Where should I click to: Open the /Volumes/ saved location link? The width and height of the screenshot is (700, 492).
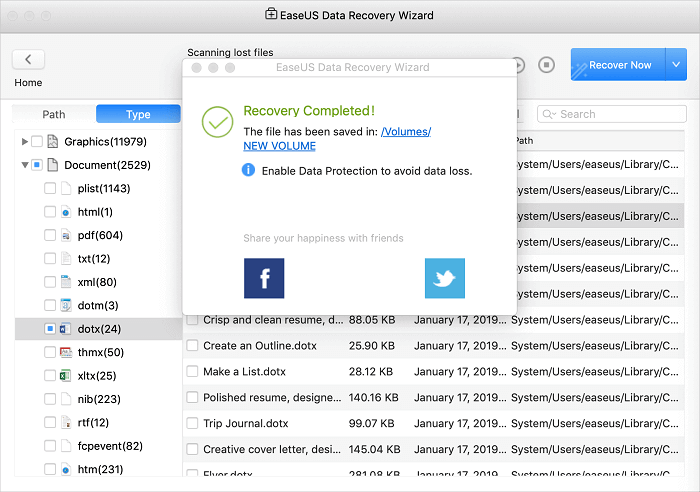coord(406,132)
